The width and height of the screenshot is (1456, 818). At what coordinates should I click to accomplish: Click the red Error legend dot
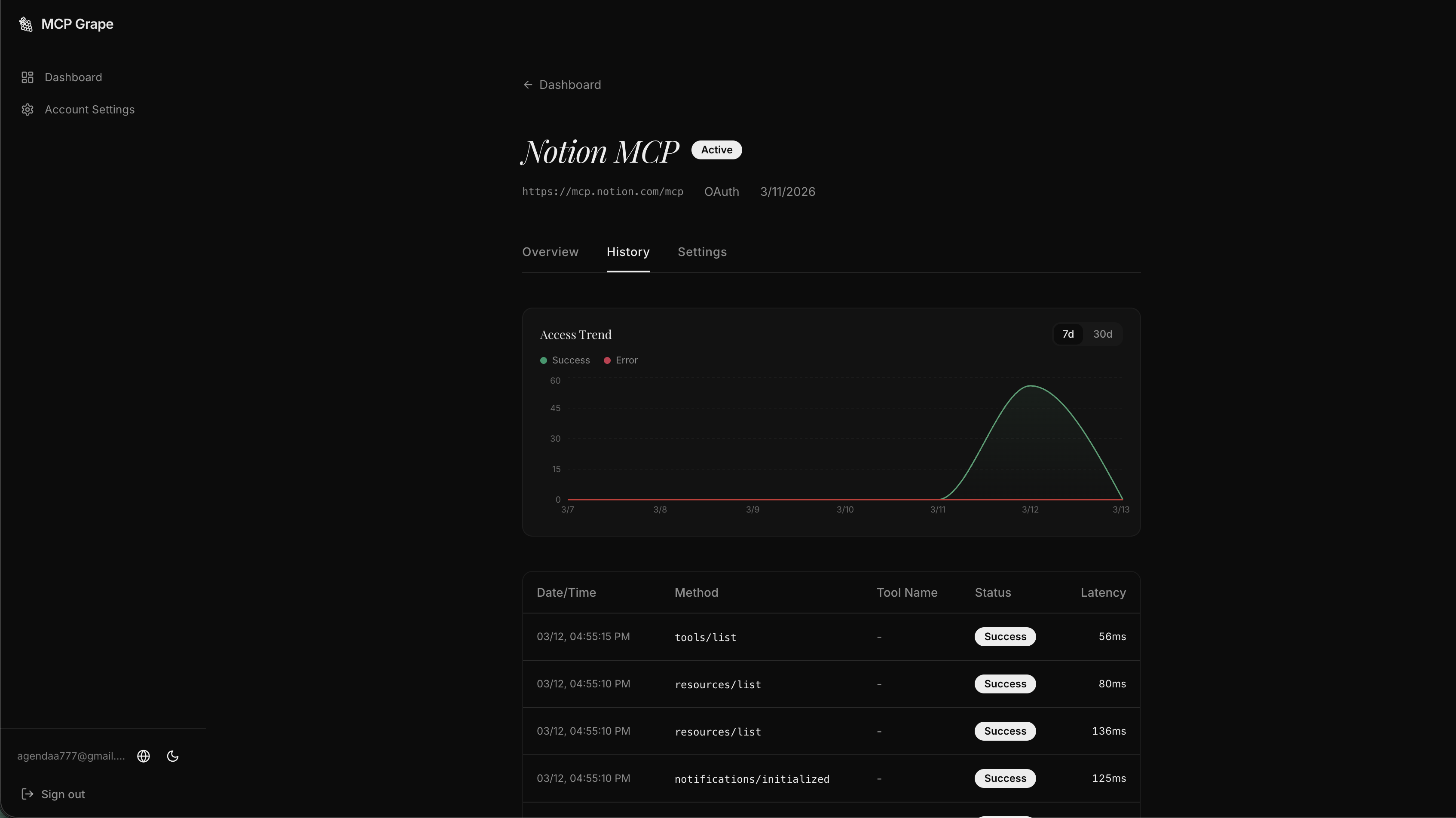tap(607, 360)
